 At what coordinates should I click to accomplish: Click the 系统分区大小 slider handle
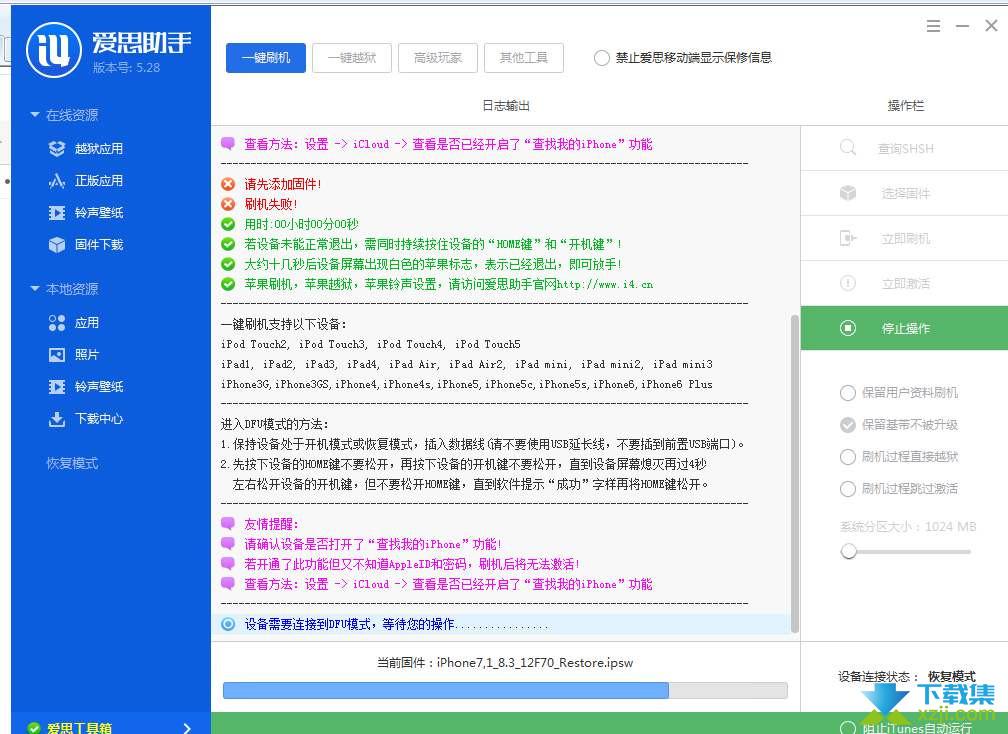[849, 551]
